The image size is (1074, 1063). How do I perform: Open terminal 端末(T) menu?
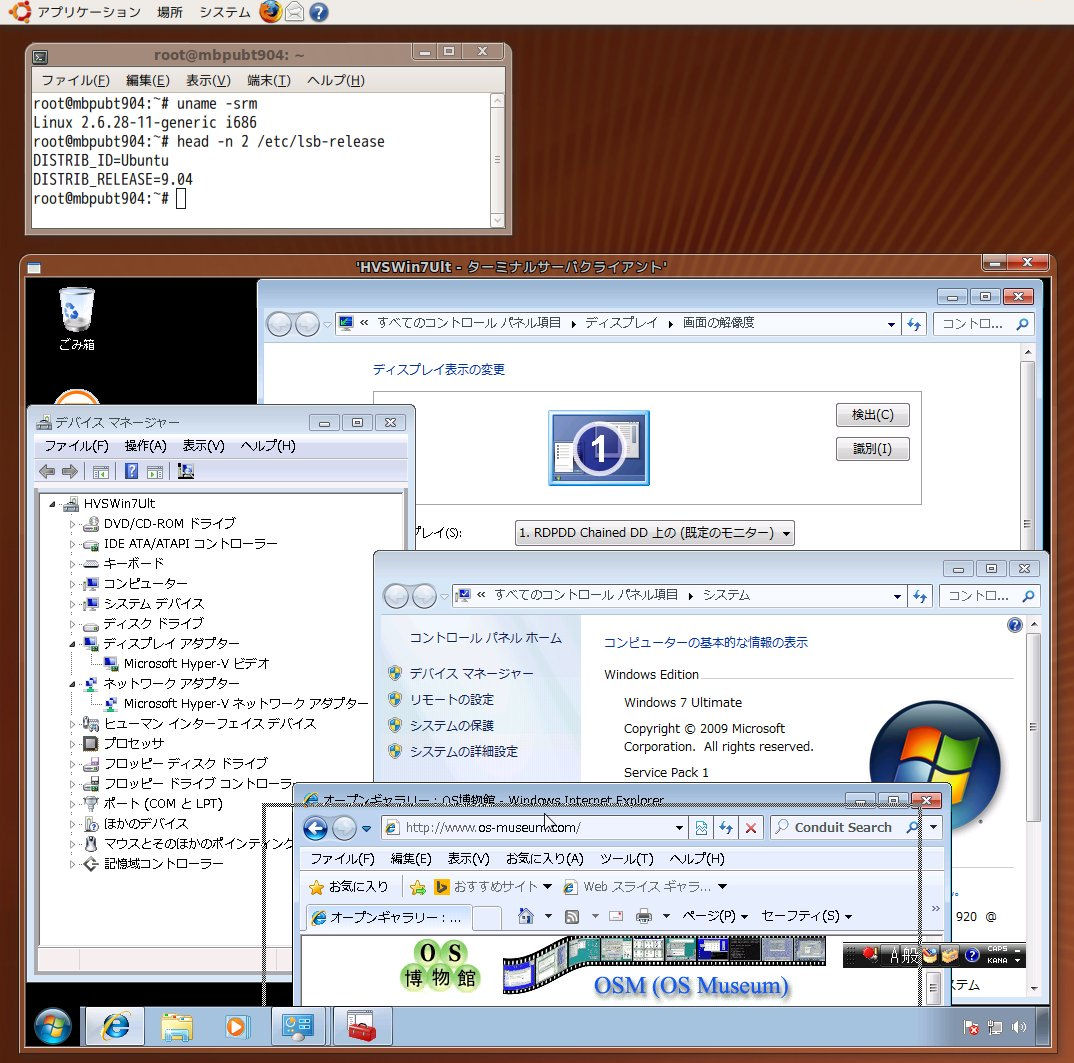point(268,80)
